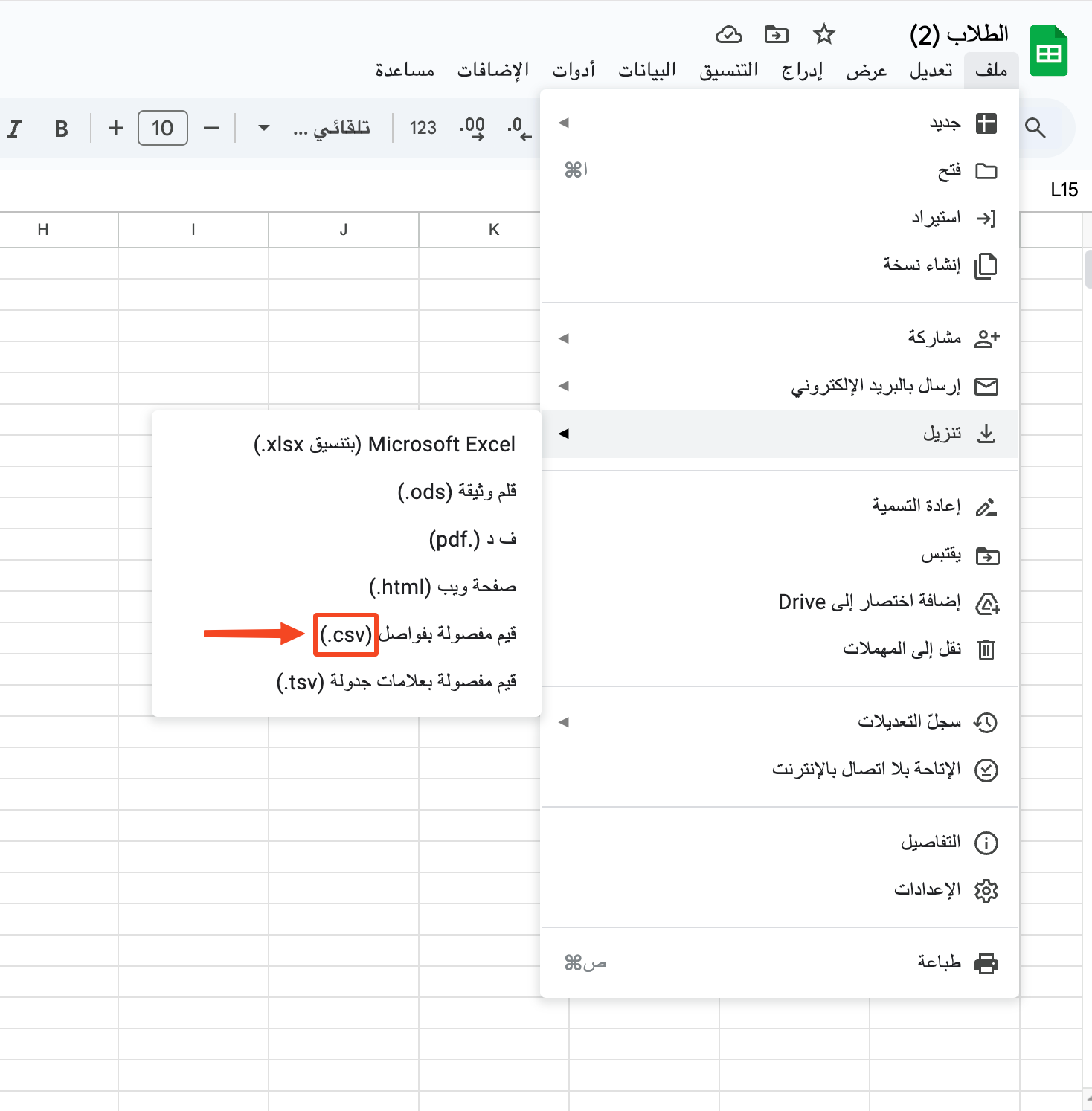Click the move-to-folder icon beside the title
This screenshot has width=1092, height=1111.
click(776, 34)
